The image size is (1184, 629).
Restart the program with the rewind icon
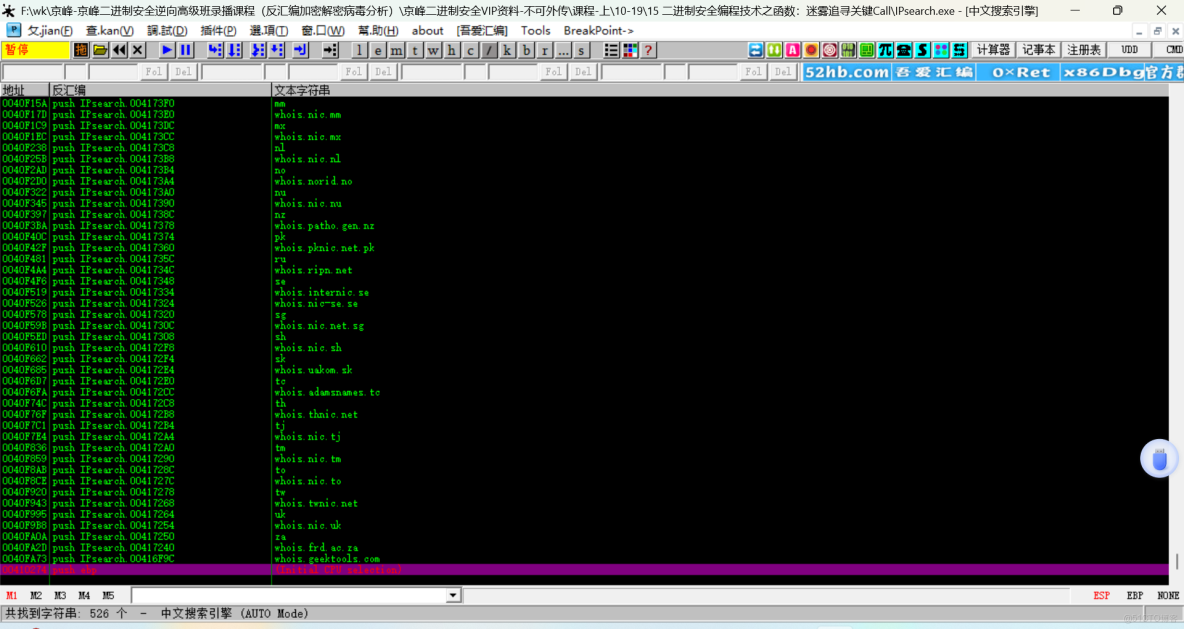(119, 51)
